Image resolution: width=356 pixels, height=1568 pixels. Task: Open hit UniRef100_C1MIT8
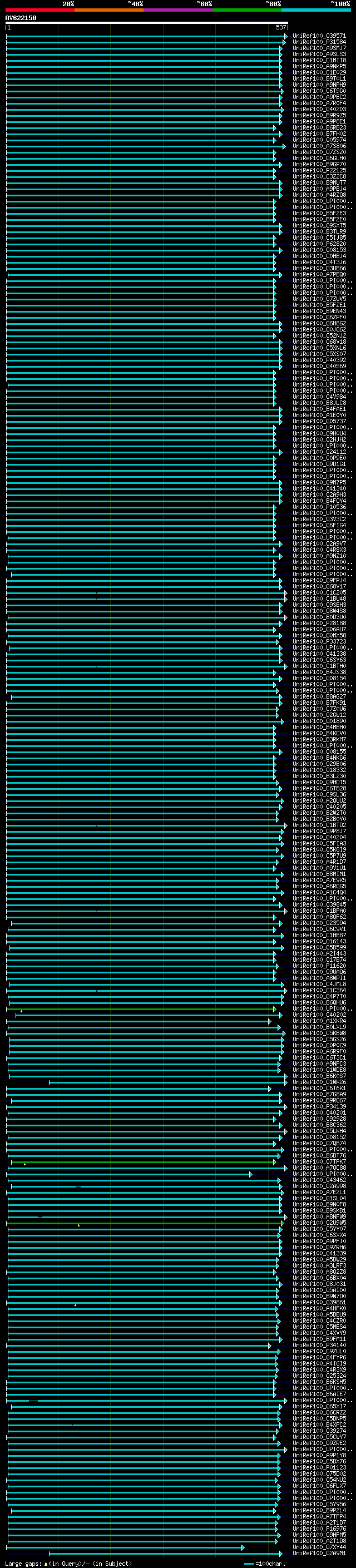(x=319, y=60)
